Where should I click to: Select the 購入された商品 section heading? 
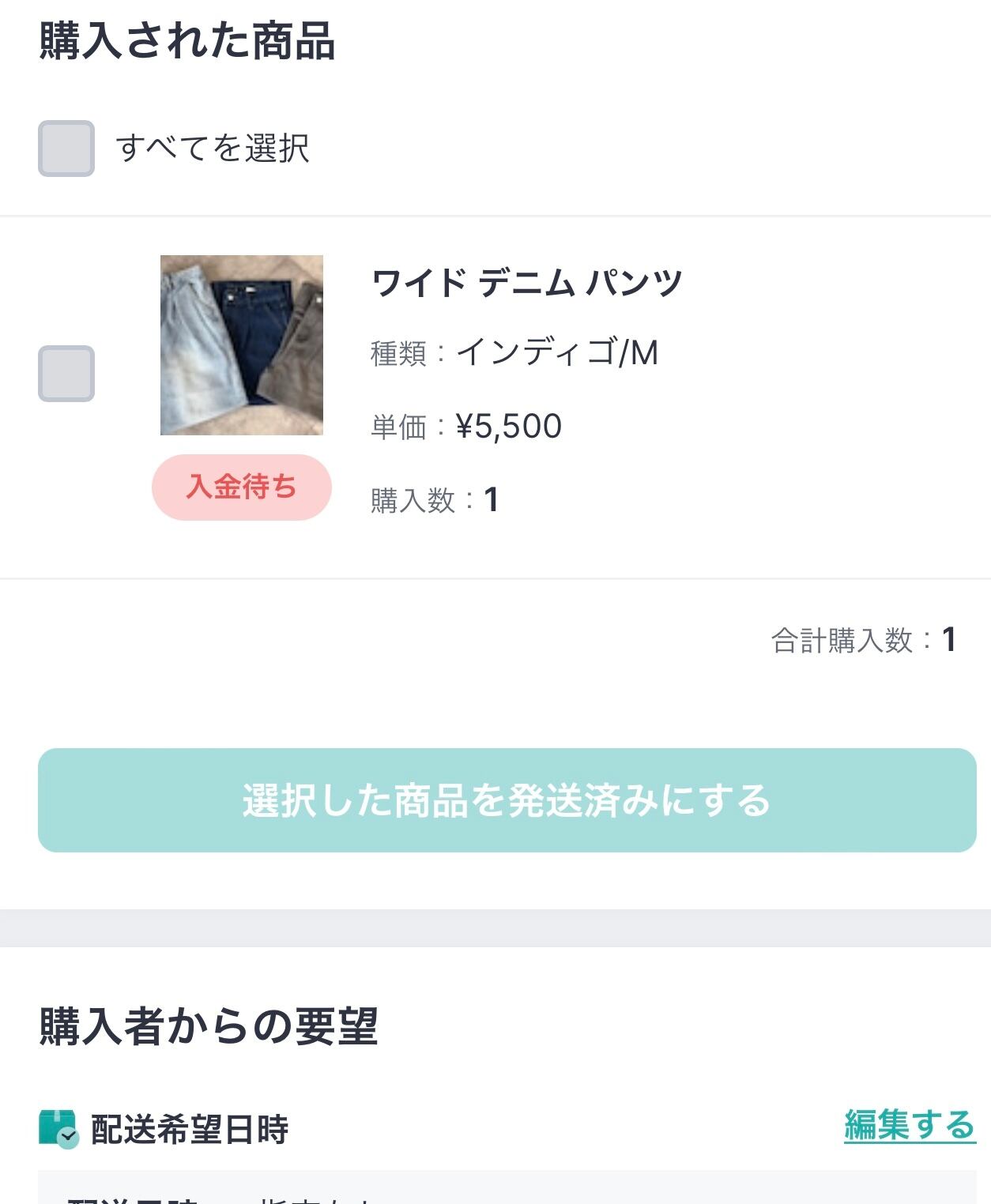(x=187, y=42)
